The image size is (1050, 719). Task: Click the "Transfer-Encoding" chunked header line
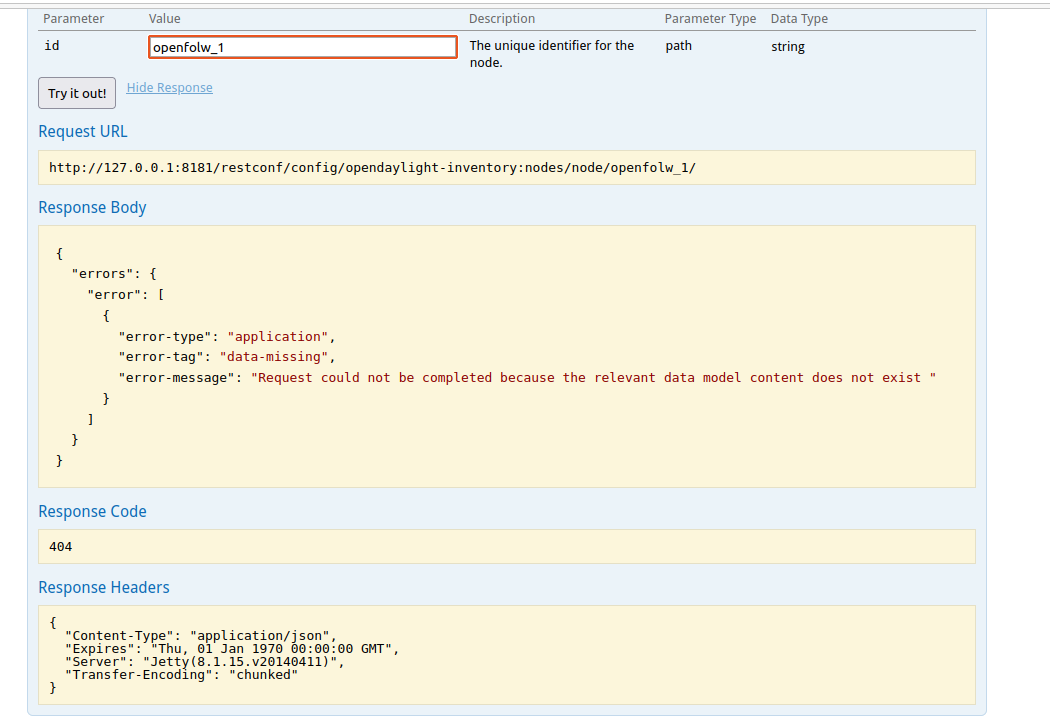[181, 674]
